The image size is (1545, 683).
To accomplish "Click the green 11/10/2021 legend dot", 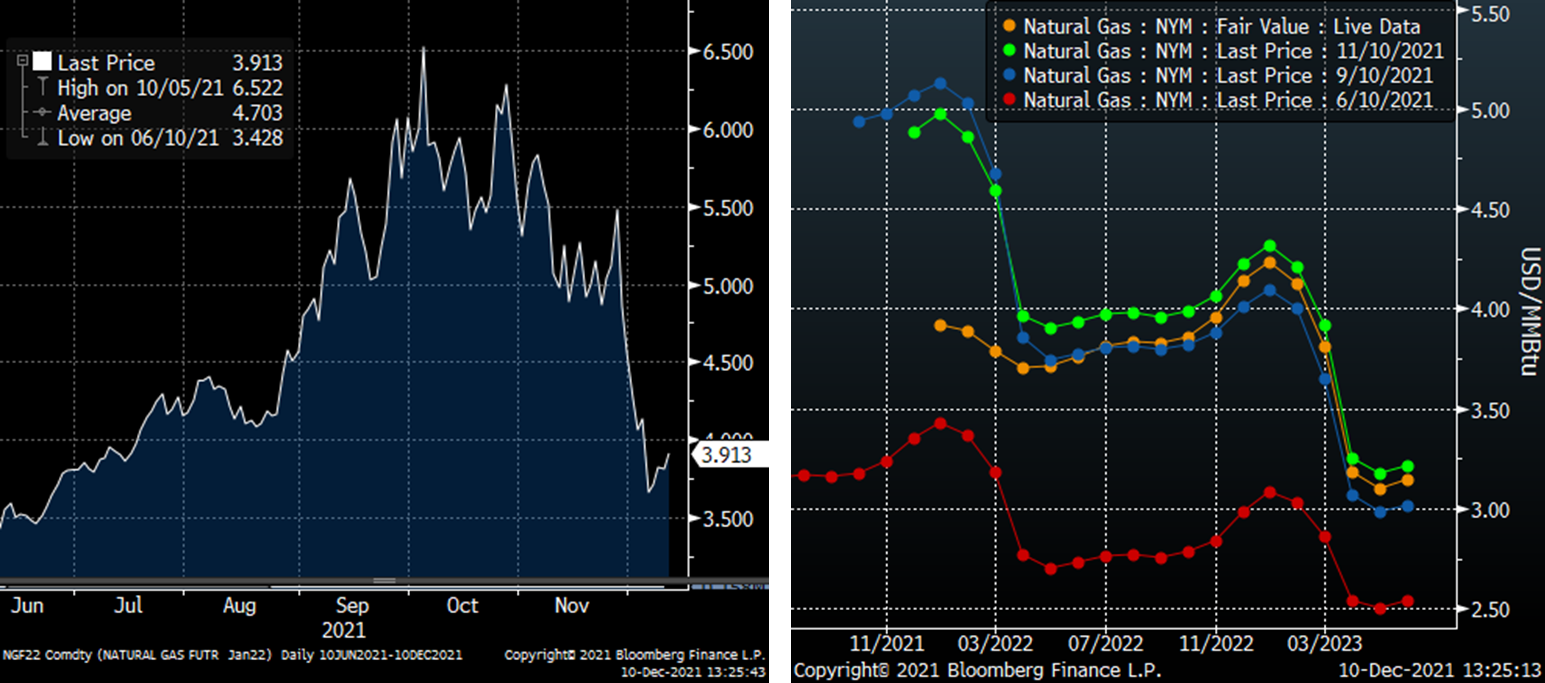I will point(1008,51).
